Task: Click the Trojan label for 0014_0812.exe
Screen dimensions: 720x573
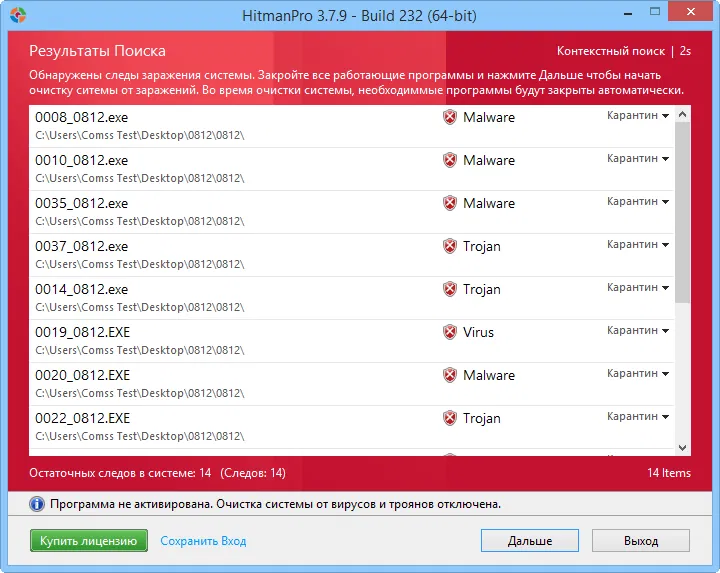Action: click(482, 290)
